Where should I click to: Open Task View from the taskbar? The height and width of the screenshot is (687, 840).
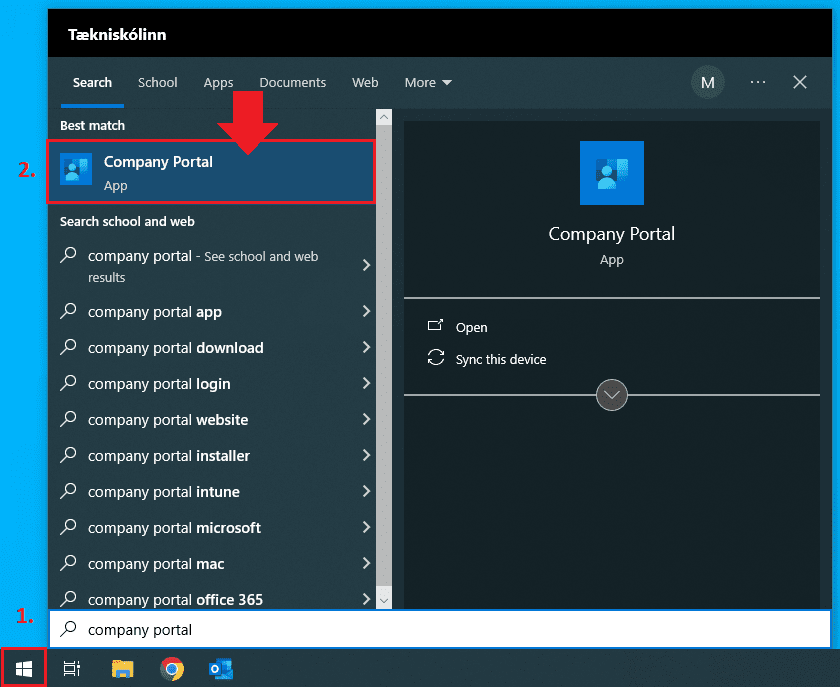click(72, 669)
